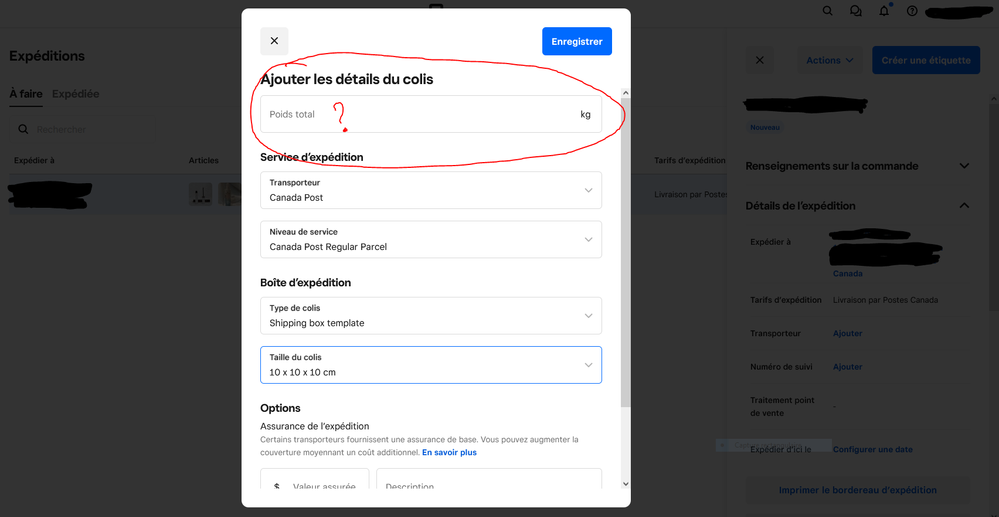The height and width of the screenshot is (517, 999).
Task: Click the Enregistrer button
Action: [577, 41]
